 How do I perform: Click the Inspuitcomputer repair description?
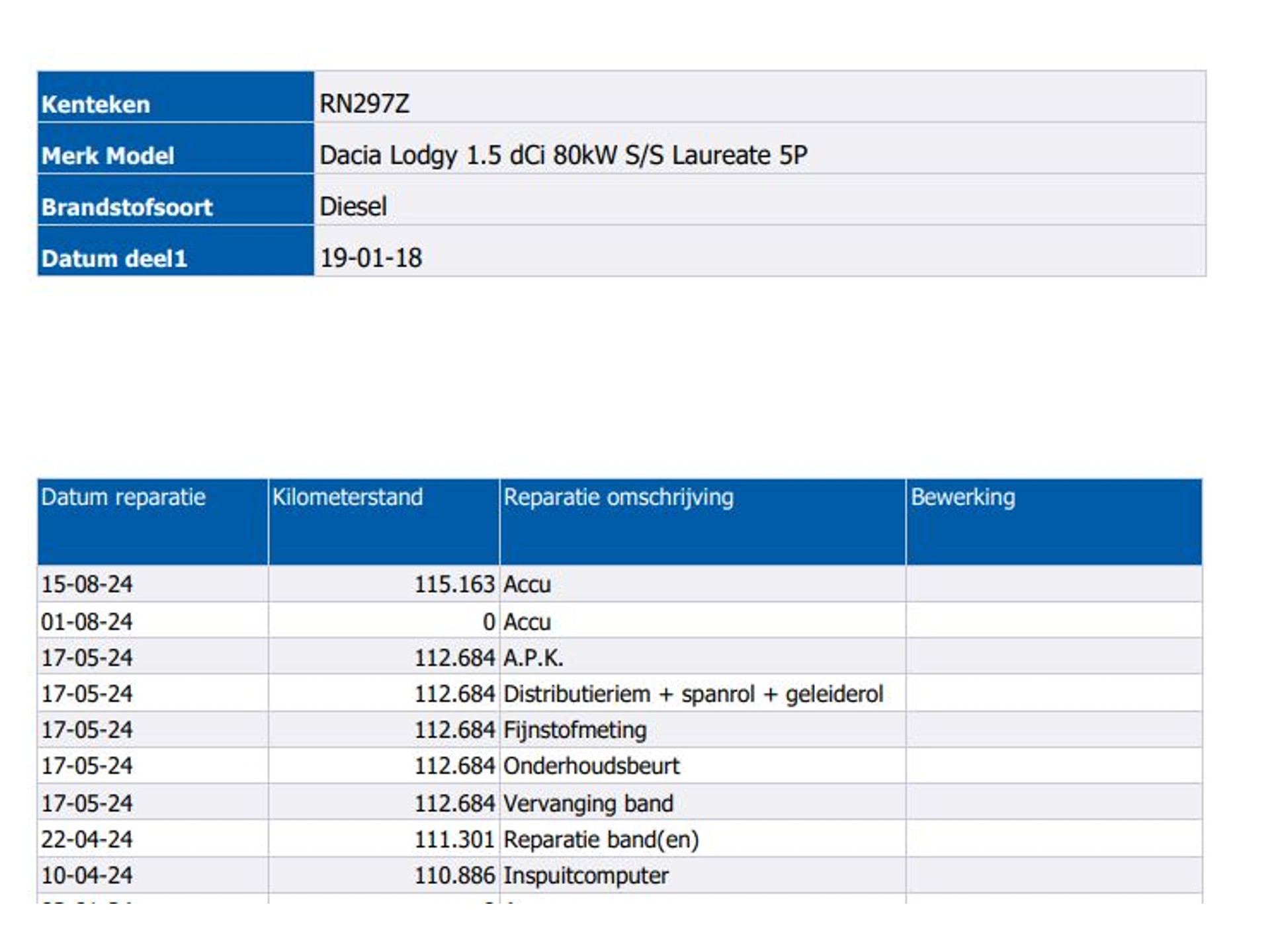pyautogui.click(x=586, y=875)
